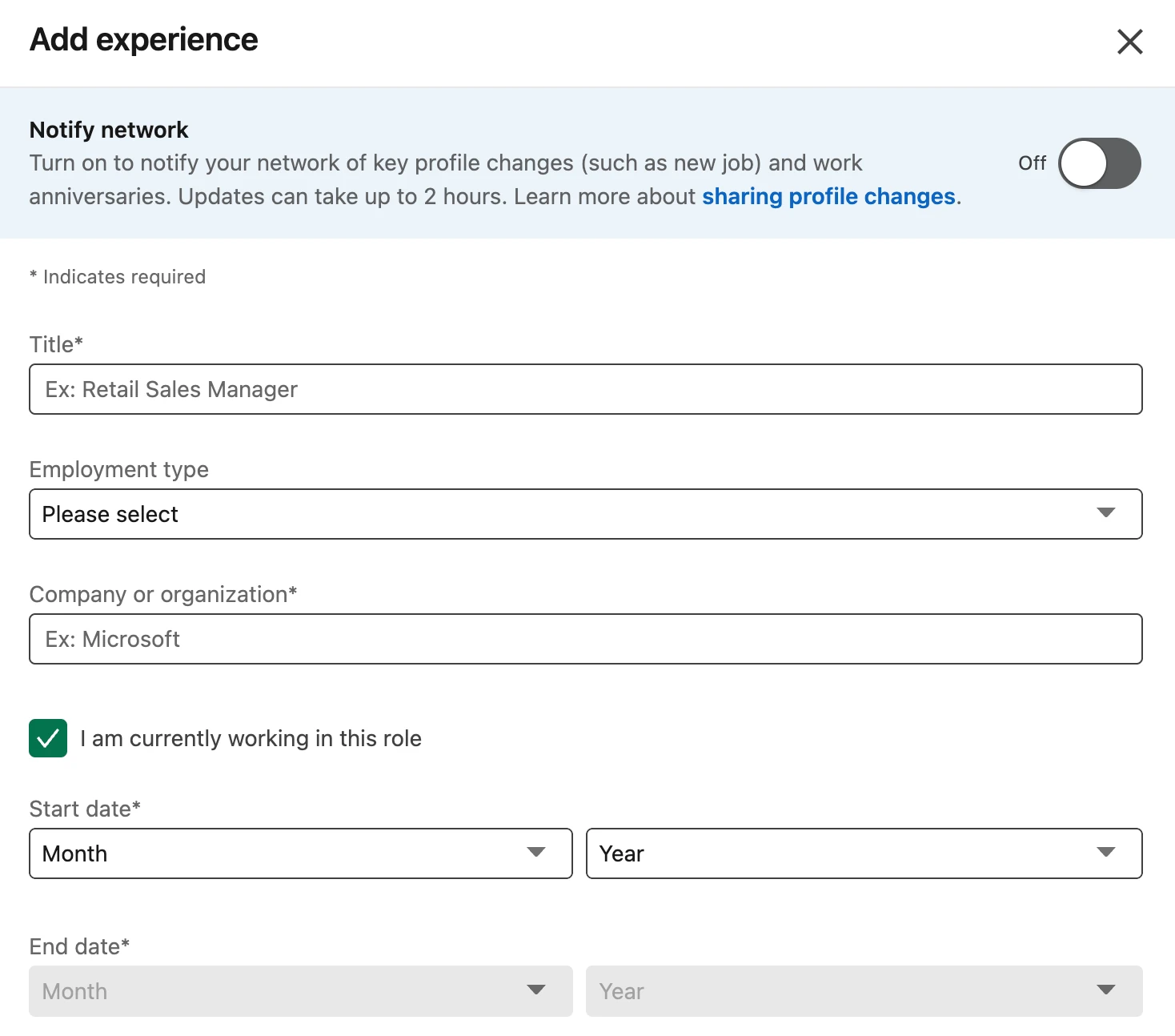
Task: Open the Start date Year dropdown
Action: (863, 853)
